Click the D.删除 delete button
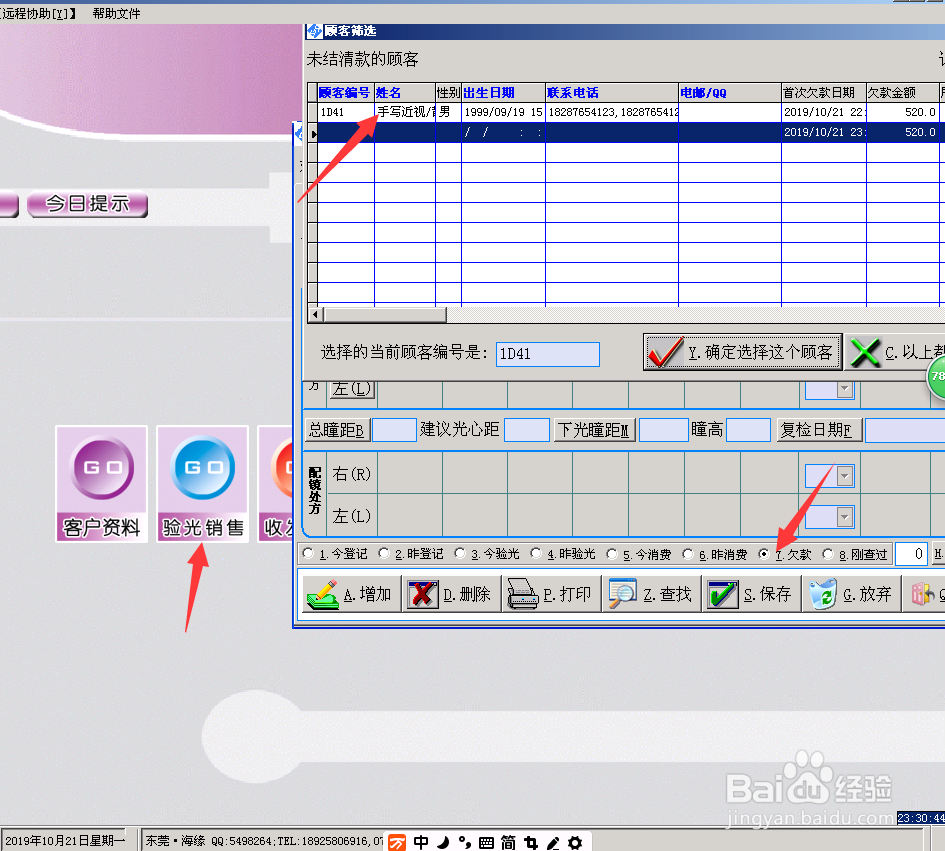 click(451, 594)
